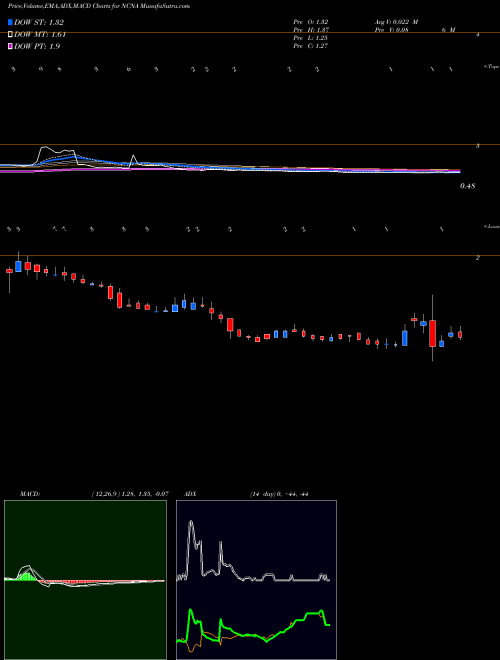The width and height of the screenshot is (500, 660).
Task: Select the 'DOW MT: 1.61' legend label
Action: point(40,34)
